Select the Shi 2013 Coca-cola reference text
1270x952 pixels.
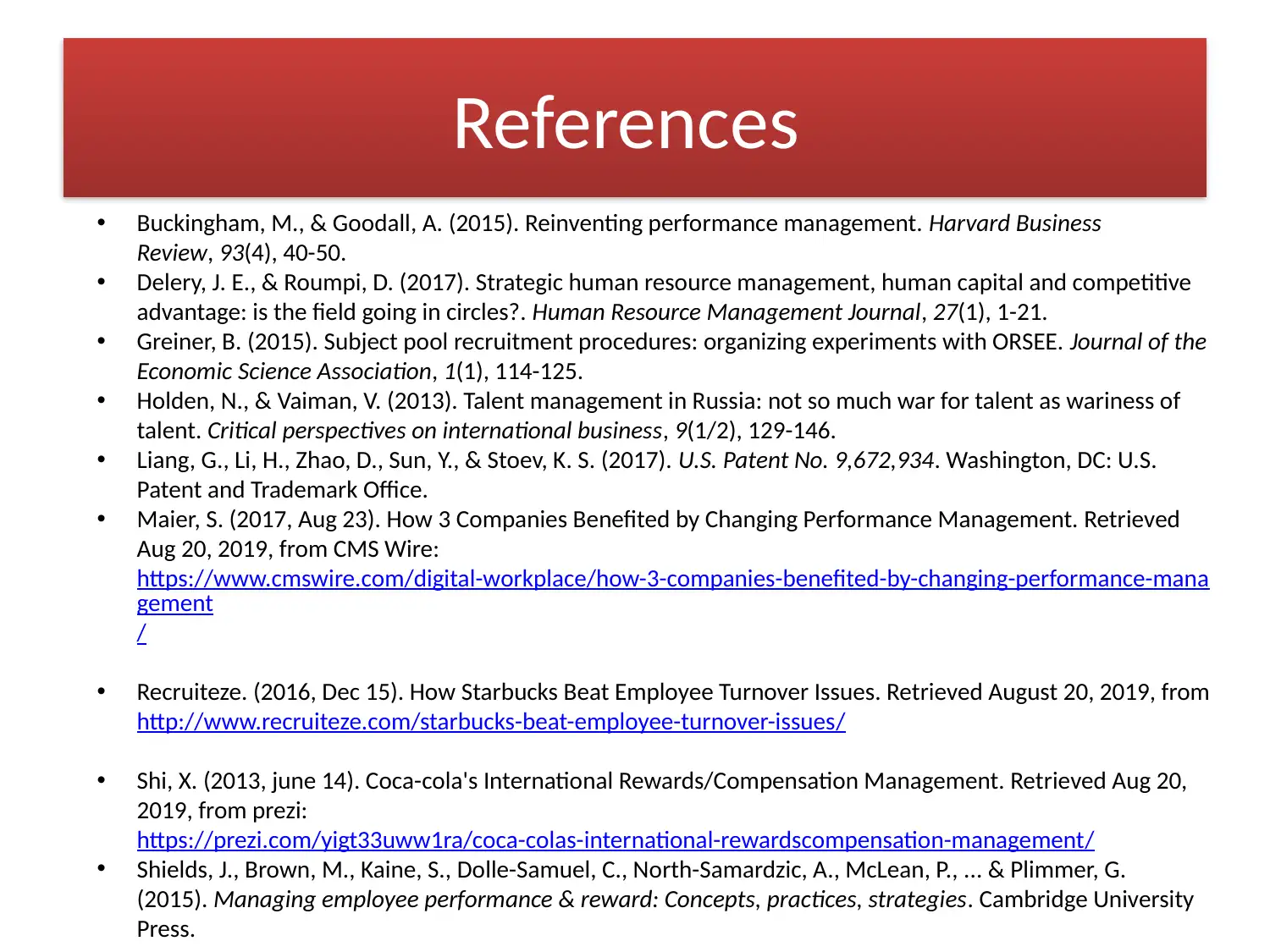click(x=661, y=795)
